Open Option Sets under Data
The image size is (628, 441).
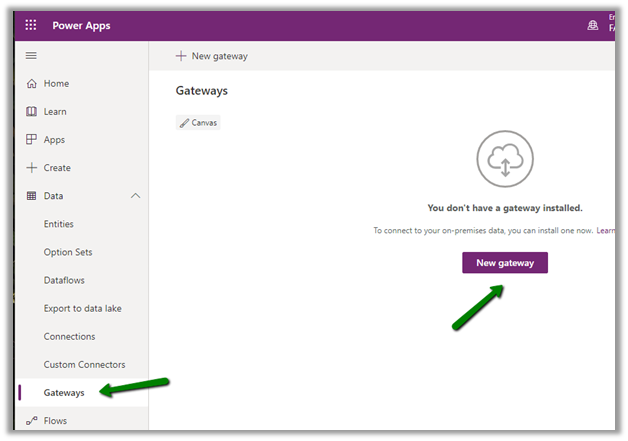[68, 252]
